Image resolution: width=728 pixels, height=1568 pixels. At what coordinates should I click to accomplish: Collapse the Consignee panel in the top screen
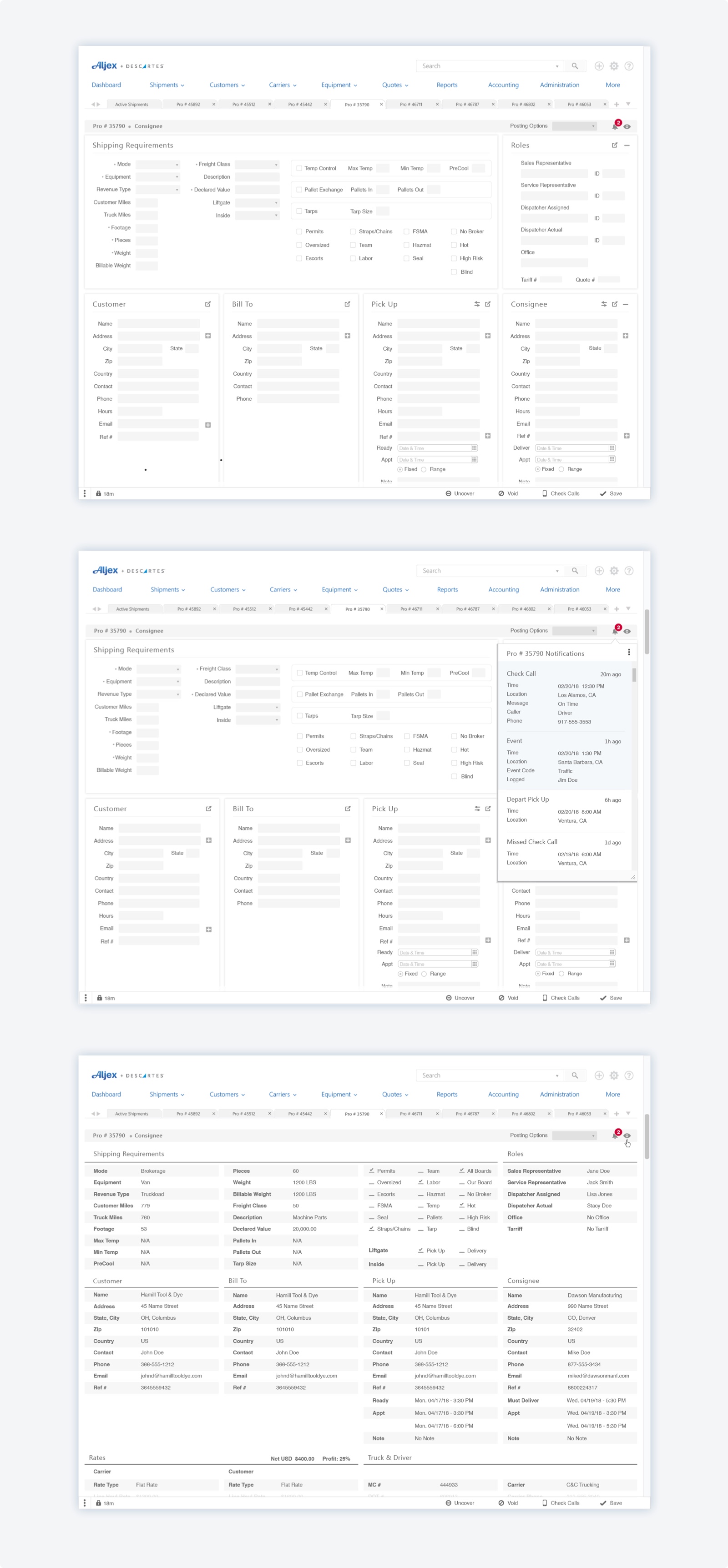(x=626, y=304)
